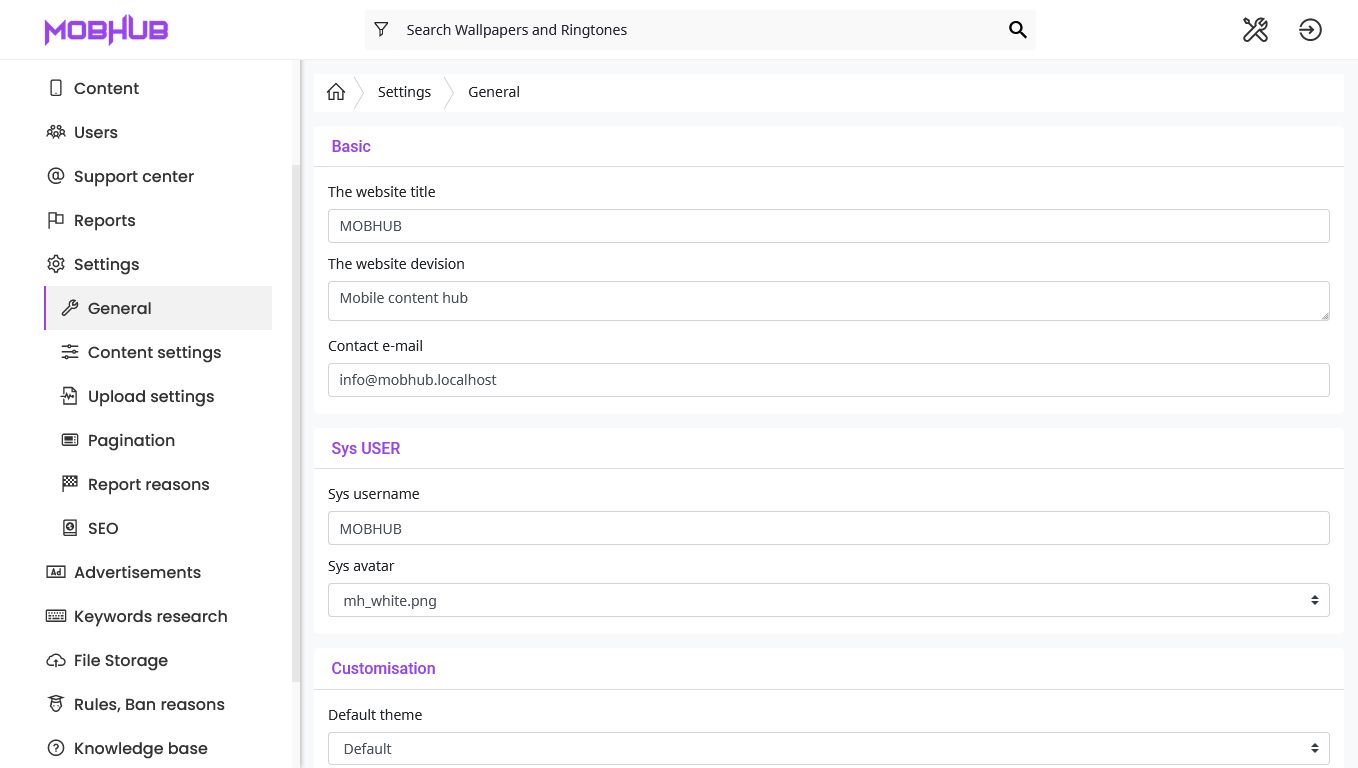Click the Settings breadcrumb link
Image resolution: width=1358 pixels, height=768 pixels.
click(x=404, y=92)
